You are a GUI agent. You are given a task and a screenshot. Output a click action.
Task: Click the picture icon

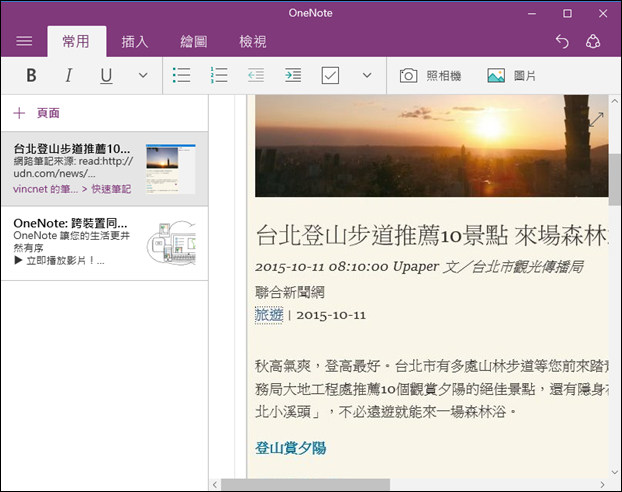coord(496,75)
